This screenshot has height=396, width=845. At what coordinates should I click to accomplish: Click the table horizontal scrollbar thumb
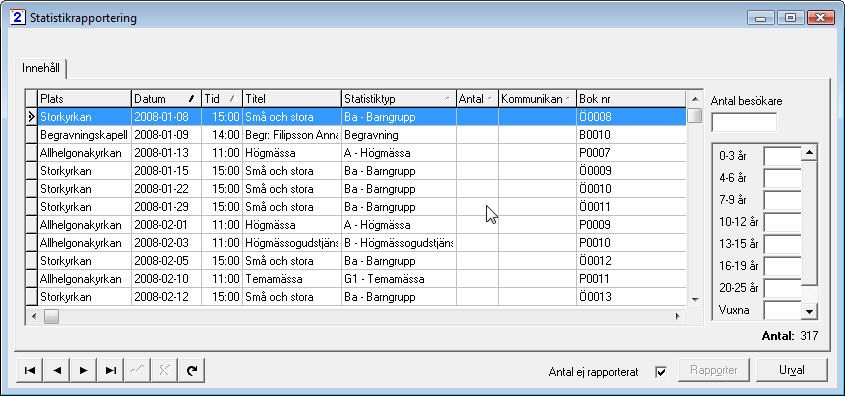(x=51, y=316)
